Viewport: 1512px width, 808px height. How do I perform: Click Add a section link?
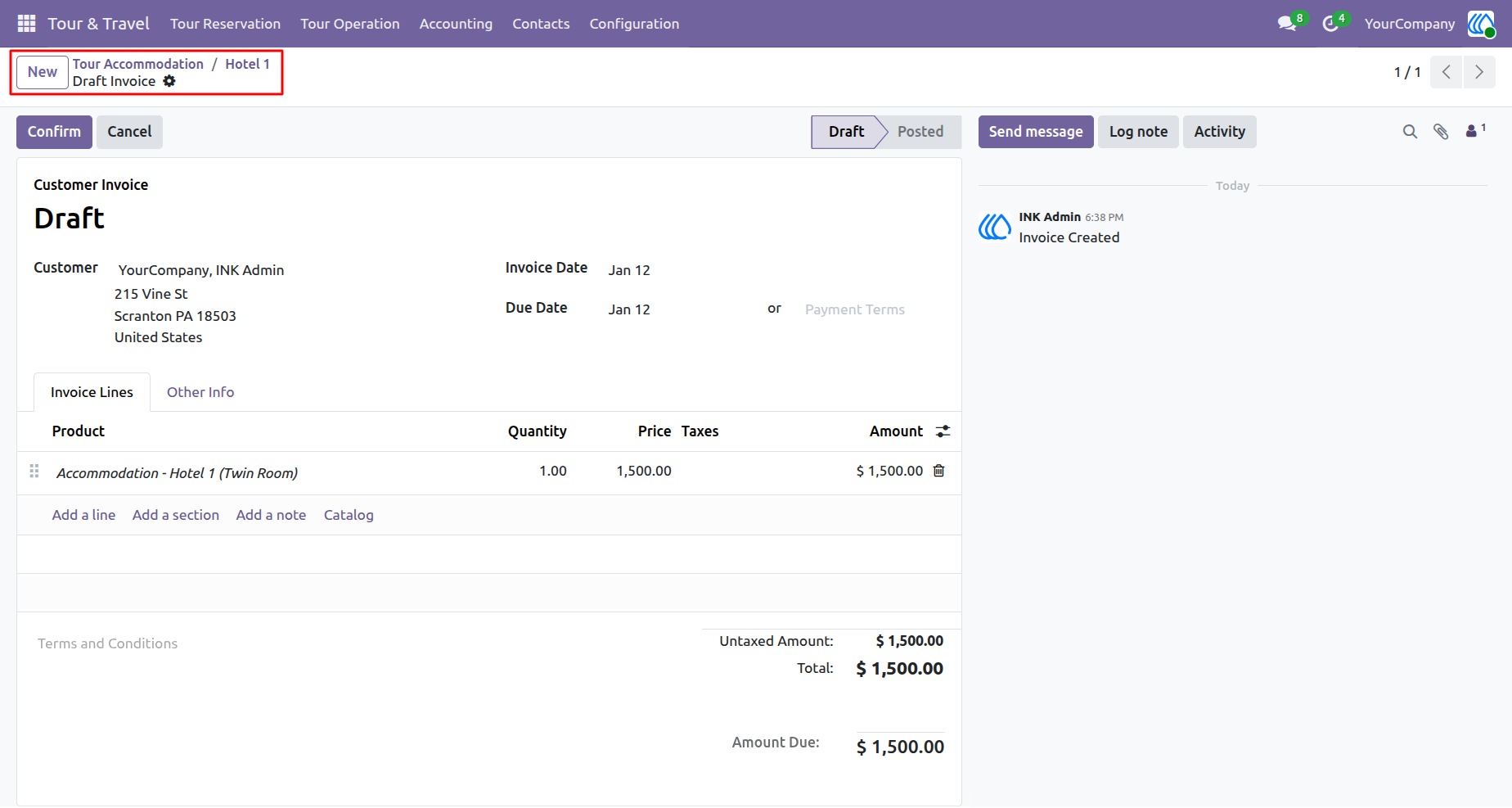click(176, 515)
